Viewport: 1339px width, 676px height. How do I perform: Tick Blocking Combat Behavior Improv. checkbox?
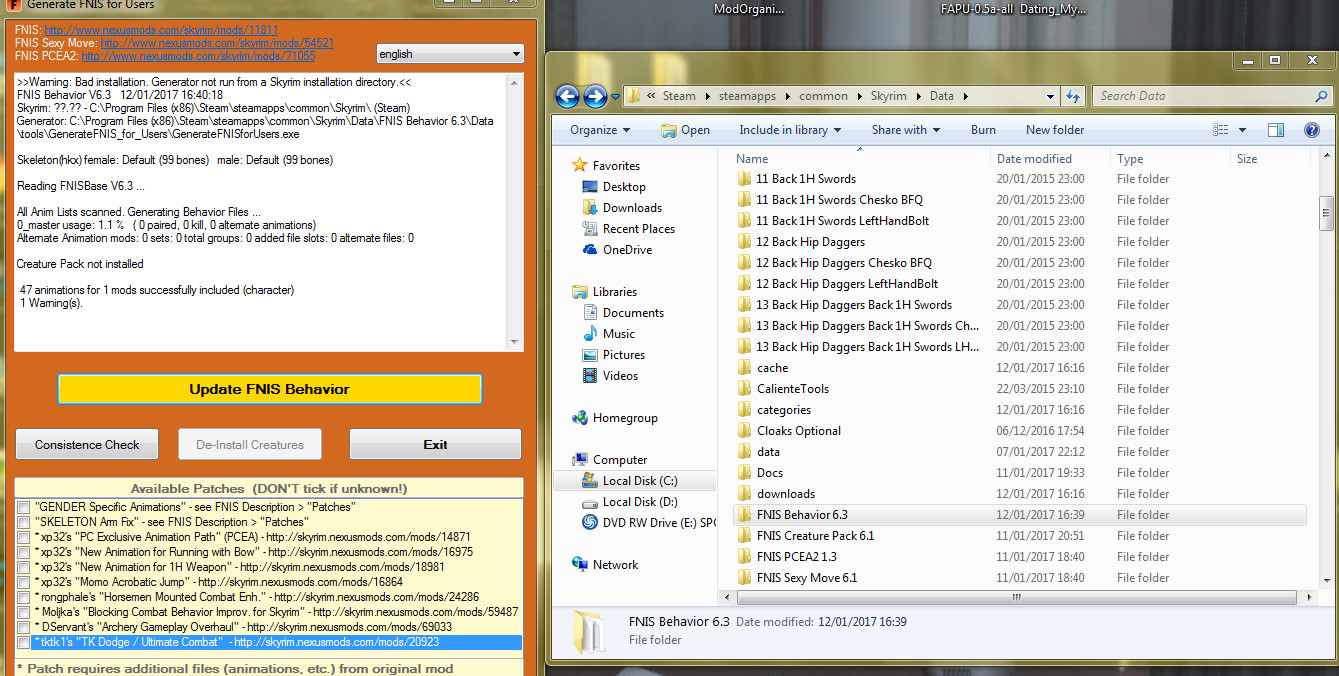point(23,613)
